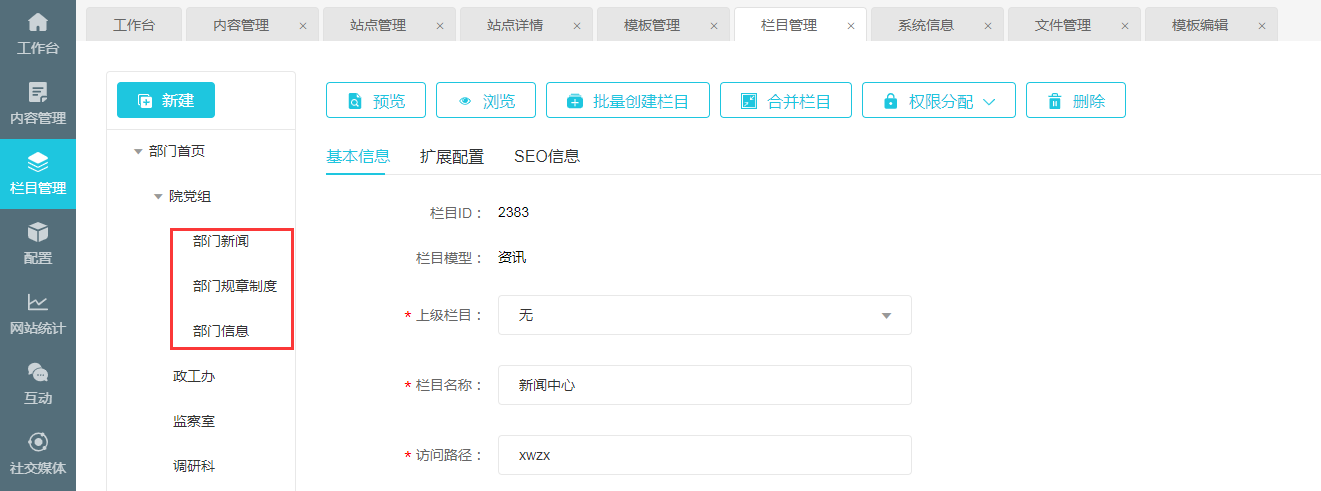The width and height of the screenshot is (1321, 491).
Task: Open the 模板管理 tab
Action: [651, 25]
